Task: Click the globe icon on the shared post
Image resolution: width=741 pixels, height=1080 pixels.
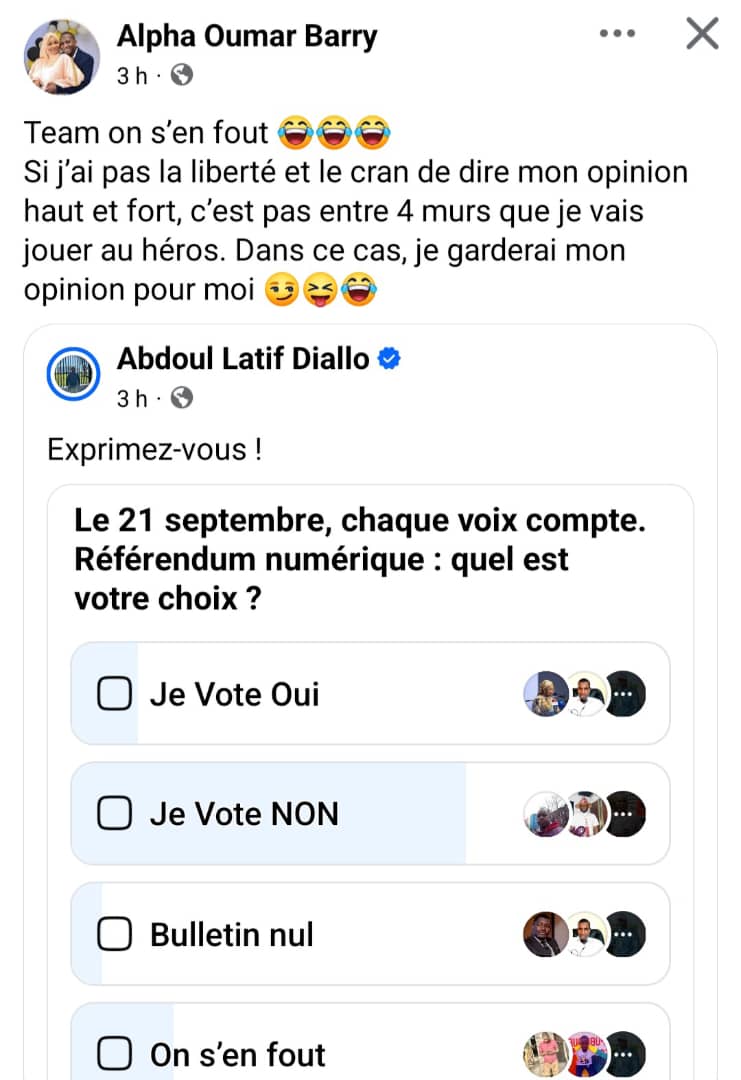Action: point(181,399)
